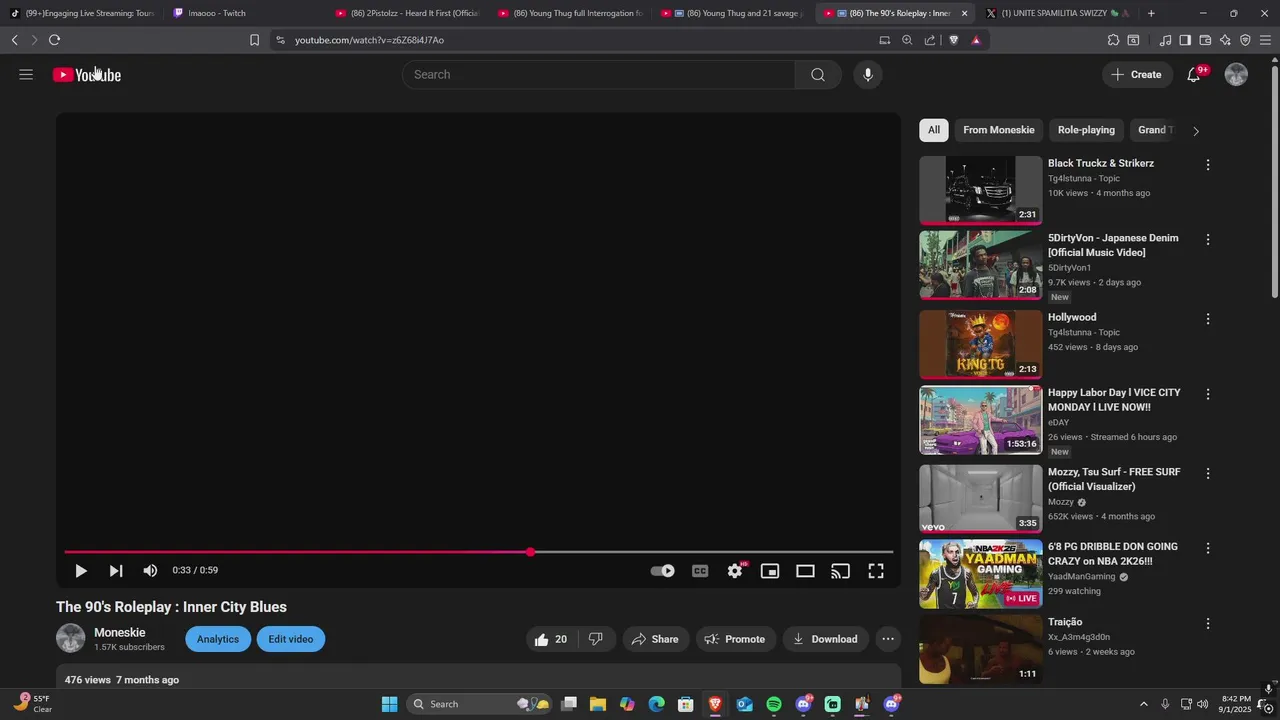This screenshot has height=720, width=1280.
Task: Dislike the video
Action: [596, 639]
